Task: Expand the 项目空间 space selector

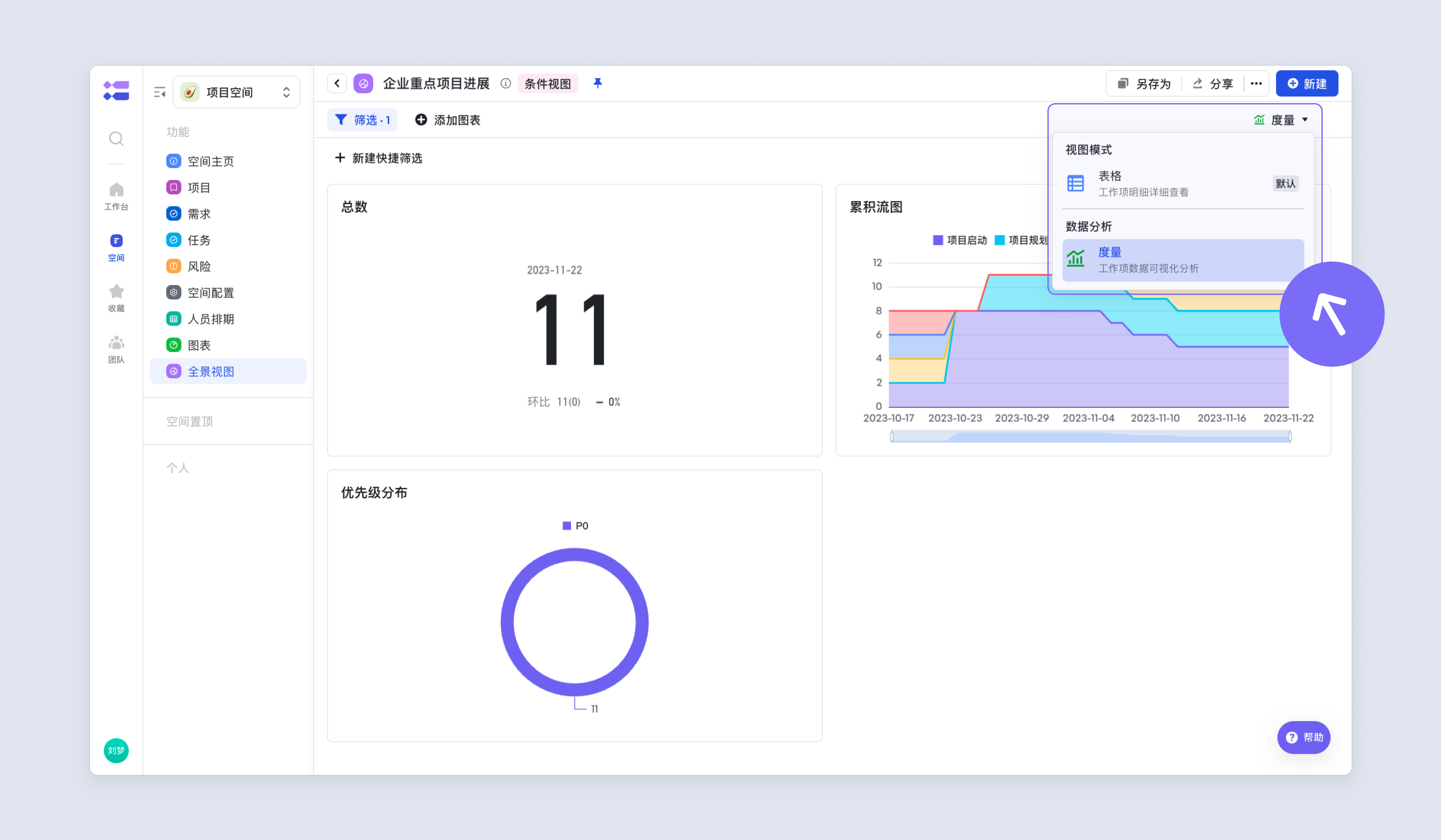Action: 236,92
